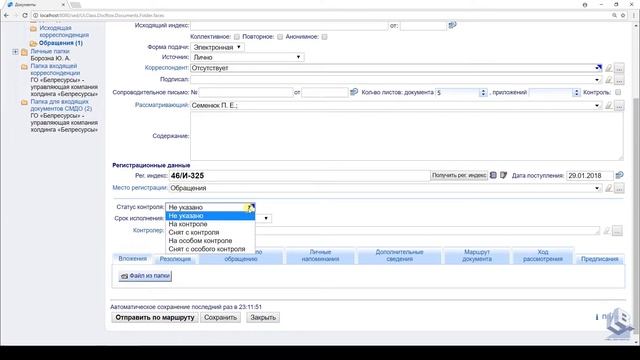Open Папка входящей корреспонденции link

click(x=55, y=69)
